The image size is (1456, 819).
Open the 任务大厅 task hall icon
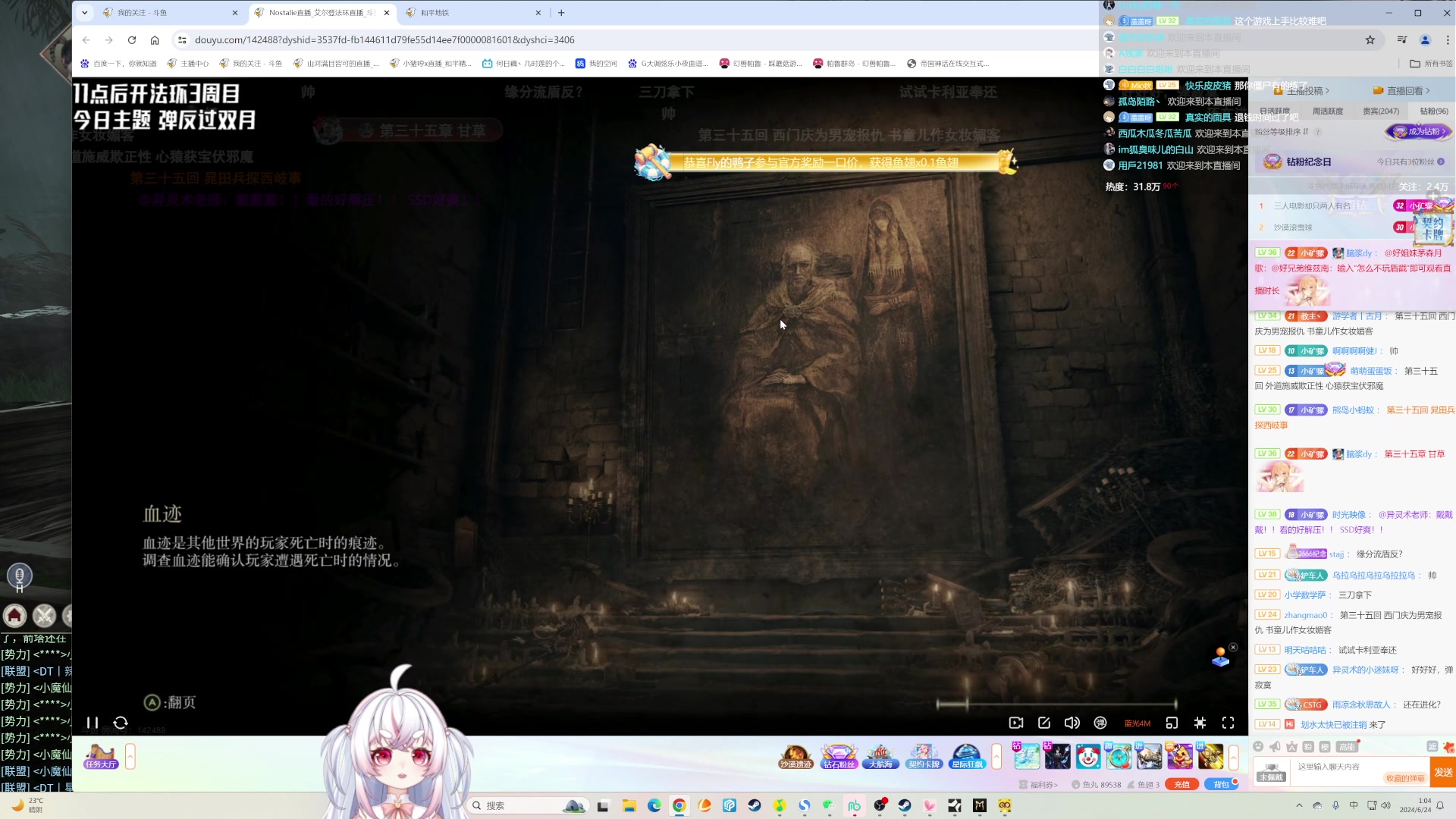(101, 756)
